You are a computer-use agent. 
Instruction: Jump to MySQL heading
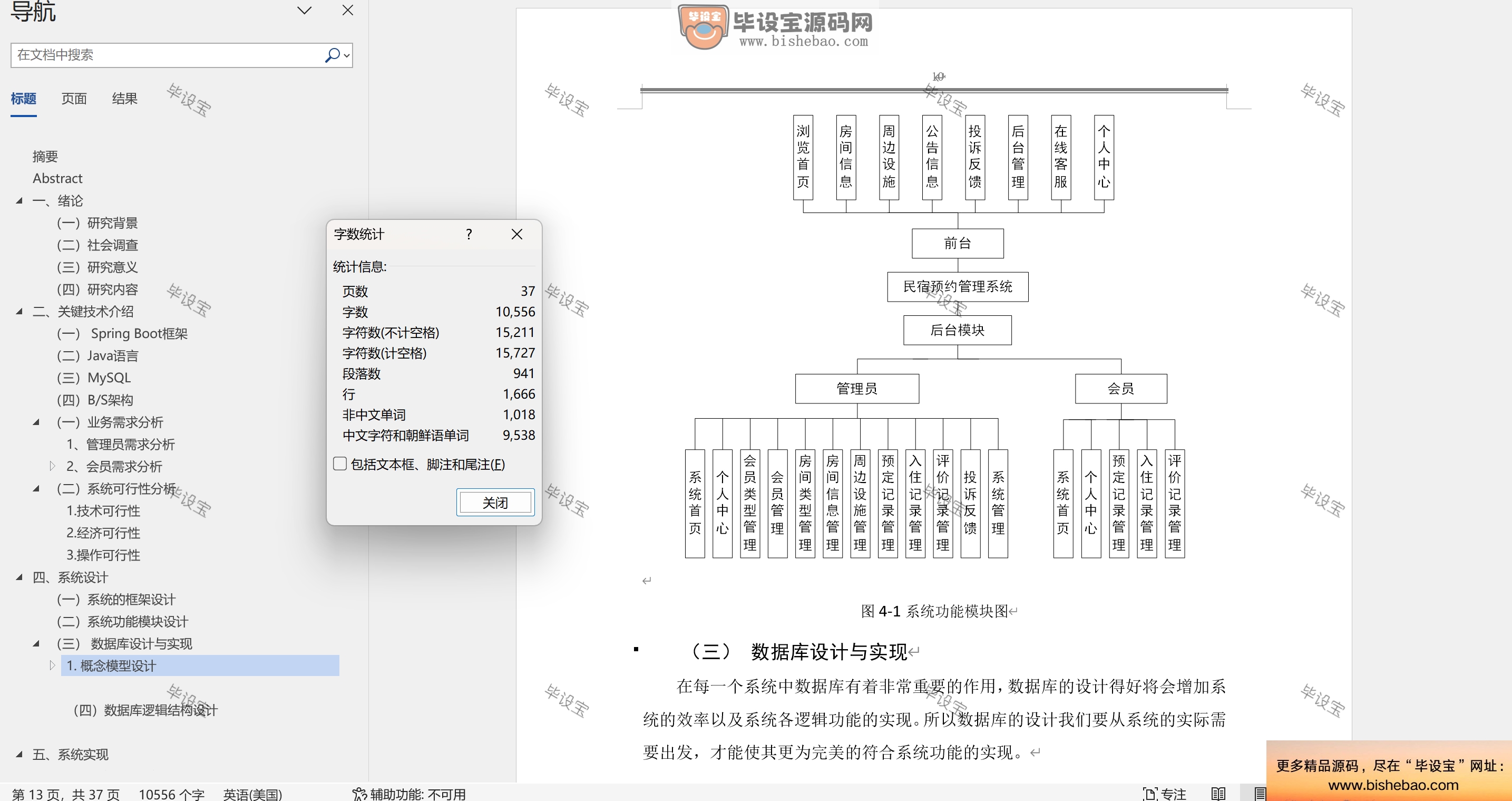94,378
